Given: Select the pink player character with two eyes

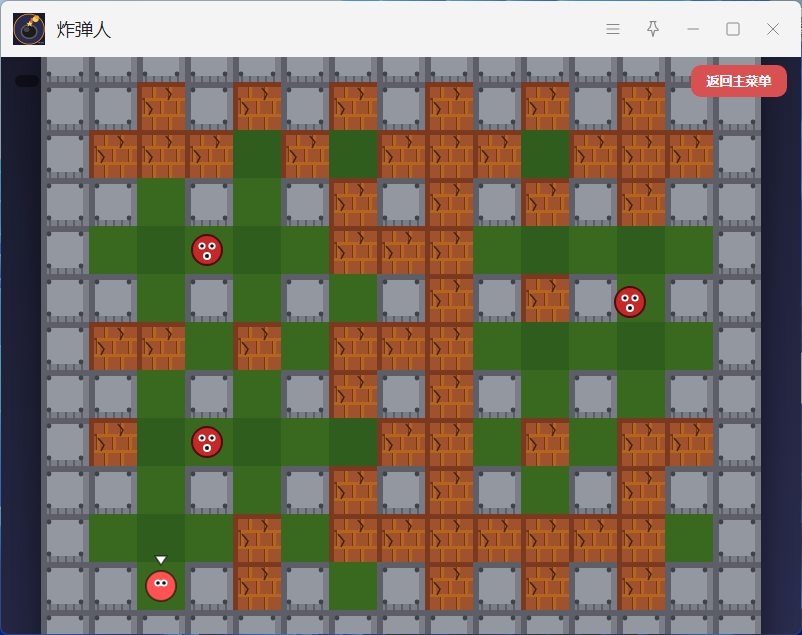Looking at the screenshot, I should point(161,586).
